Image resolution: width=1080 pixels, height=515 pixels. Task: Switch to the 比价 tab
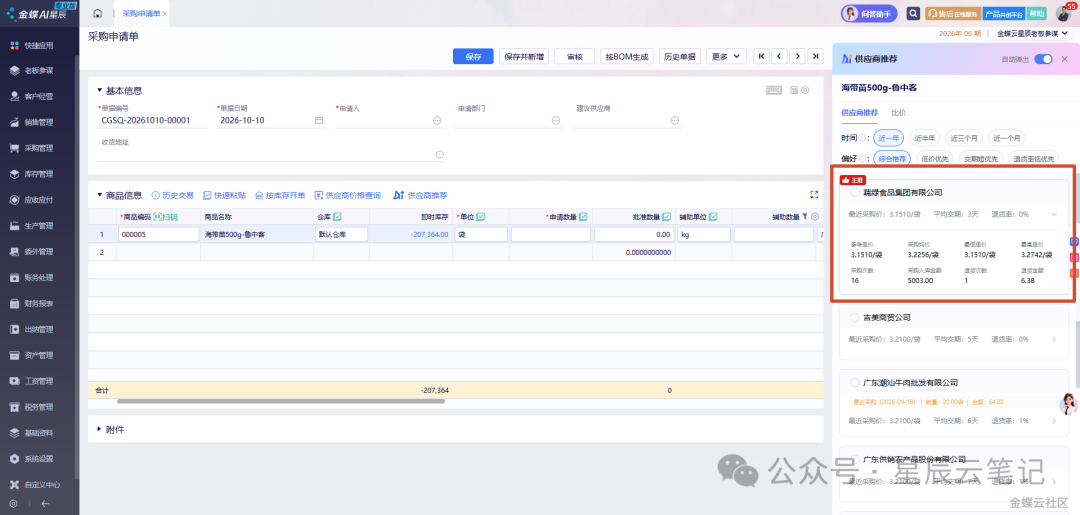(x=898, y=112)
